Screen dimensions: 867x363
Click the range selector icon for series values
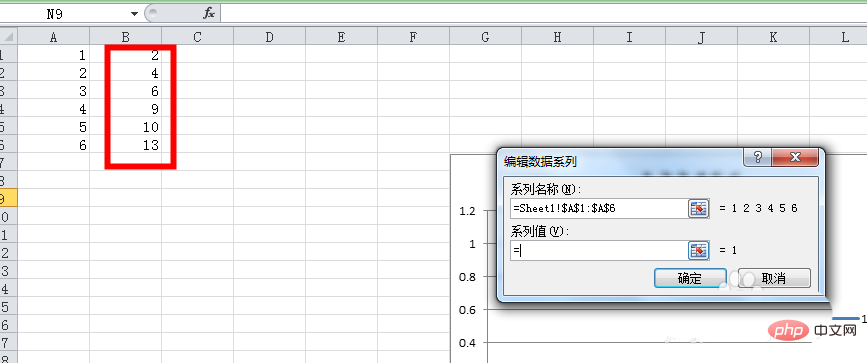click(x=698, y=251)
